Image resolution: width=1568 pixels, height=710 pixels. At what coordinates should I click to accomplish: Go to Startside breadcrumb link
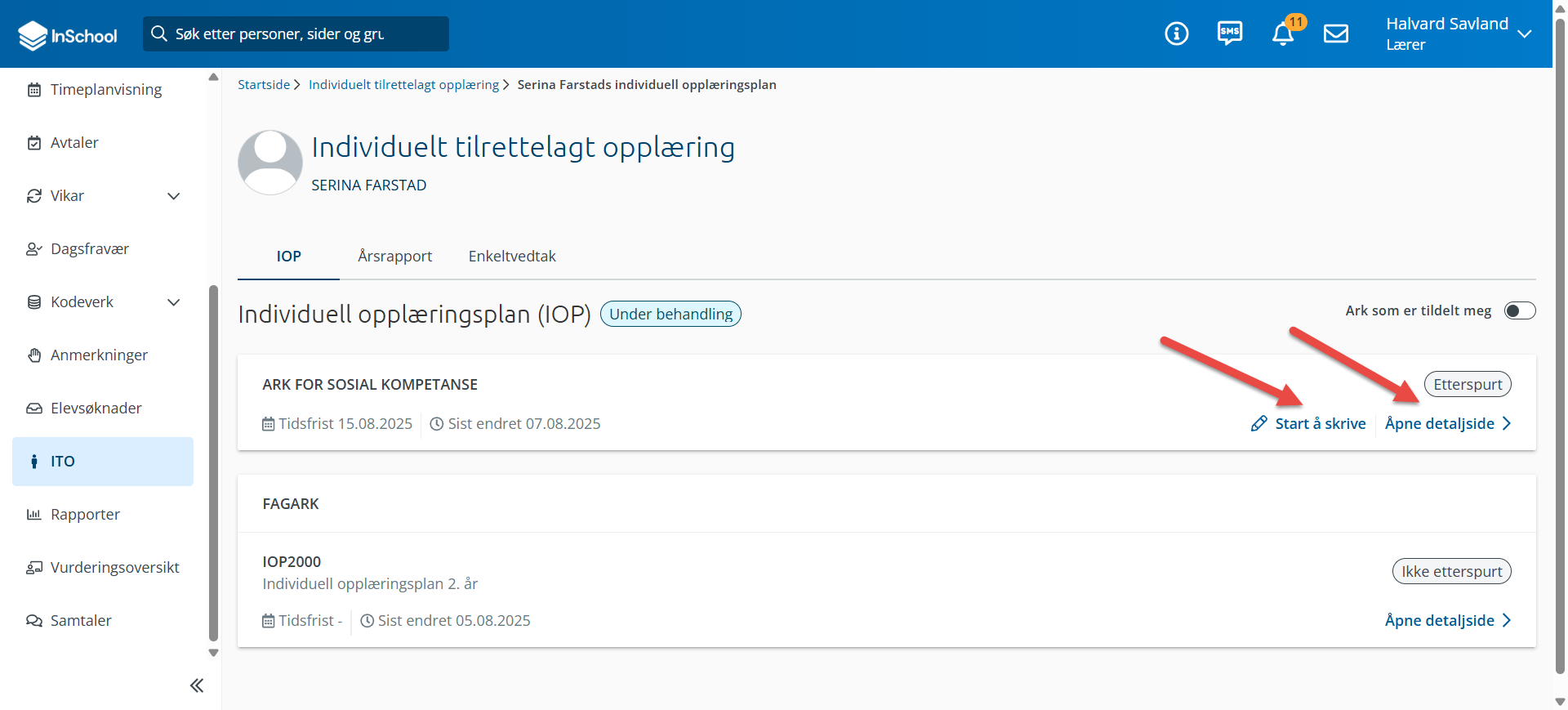coord(264,85)
